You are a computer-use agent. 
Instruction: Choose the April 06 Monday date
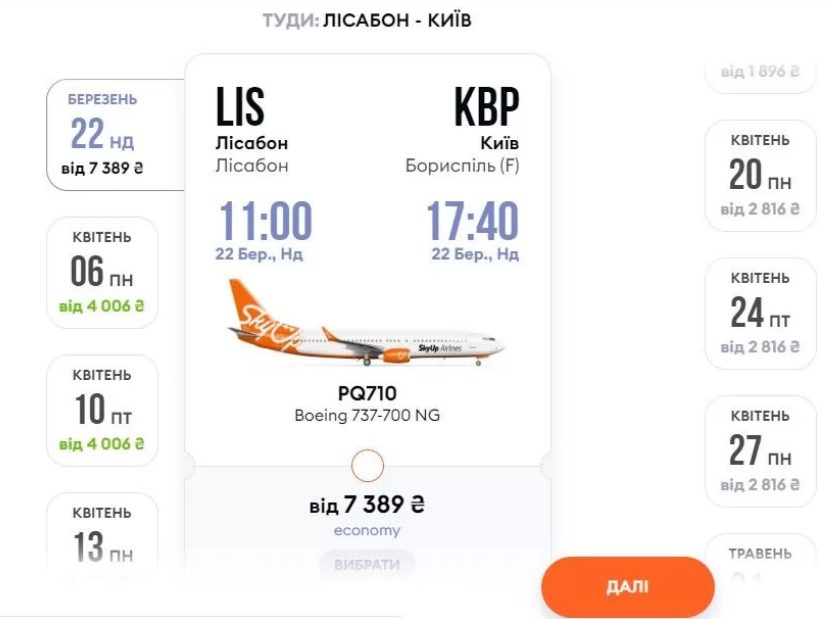click(102, 271)
